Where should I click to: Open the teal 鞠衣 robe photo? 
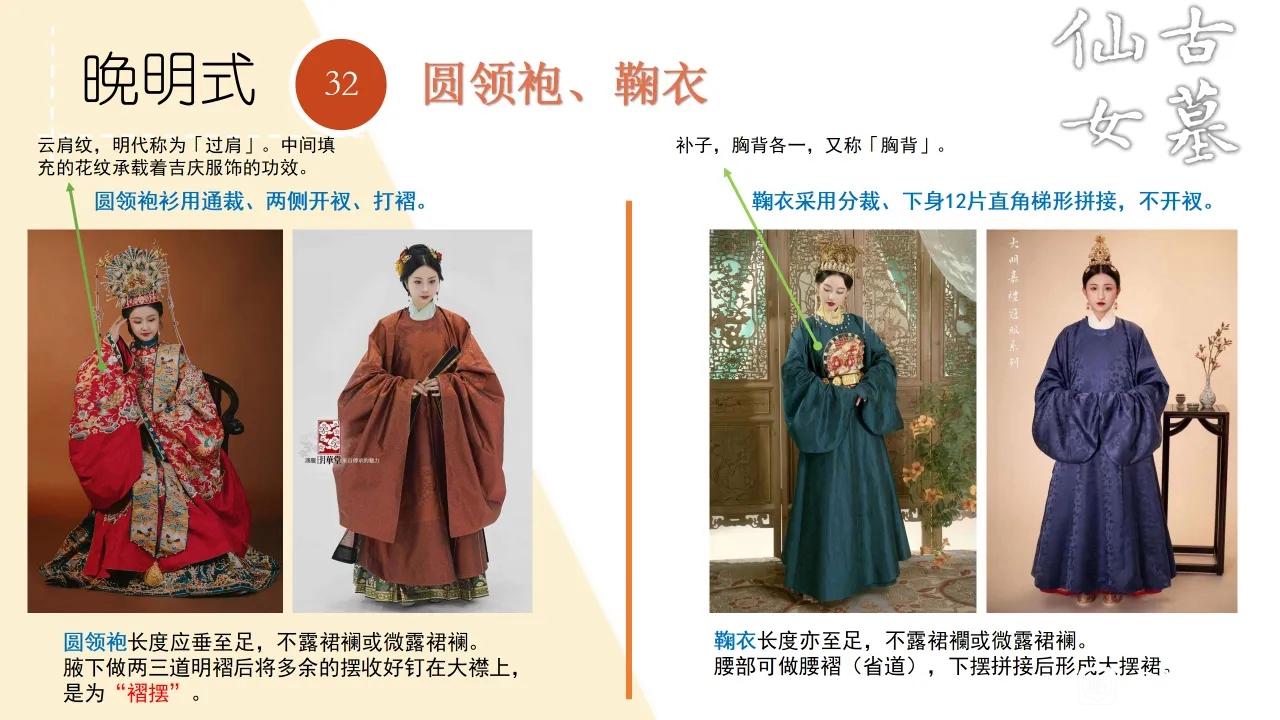point(842,421)
